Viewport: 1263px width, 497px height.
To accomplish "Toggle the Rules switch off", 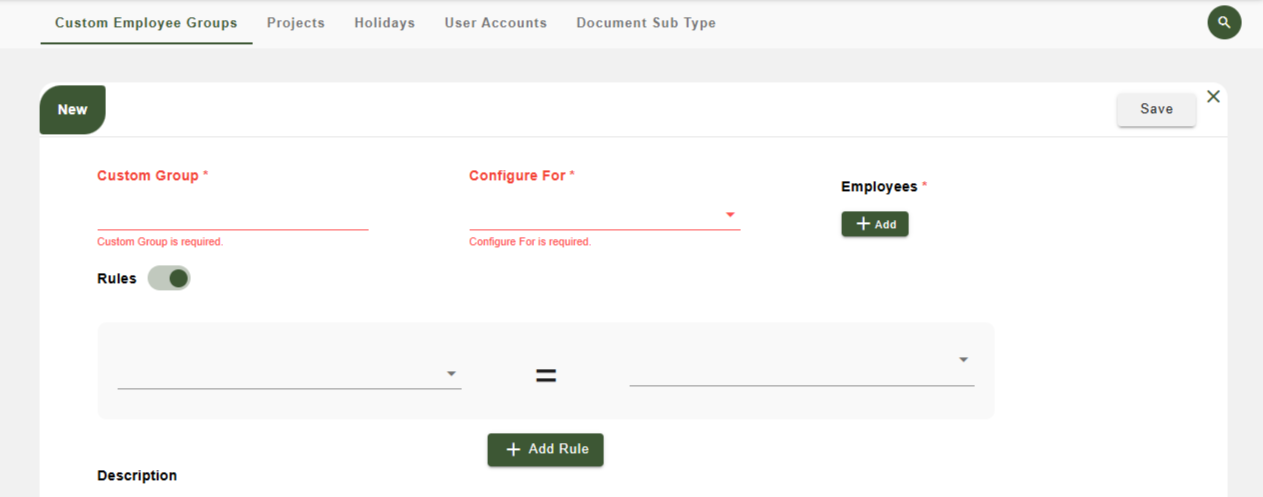I will point(169,278).
